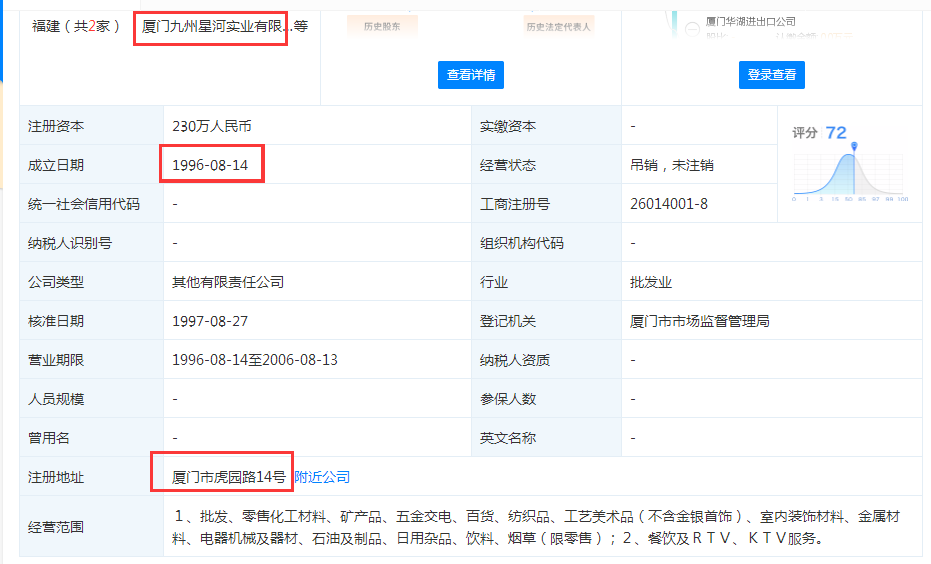Click the 实缴资本 label cell
The image size is (931, 564).
(x=546, y=126)
